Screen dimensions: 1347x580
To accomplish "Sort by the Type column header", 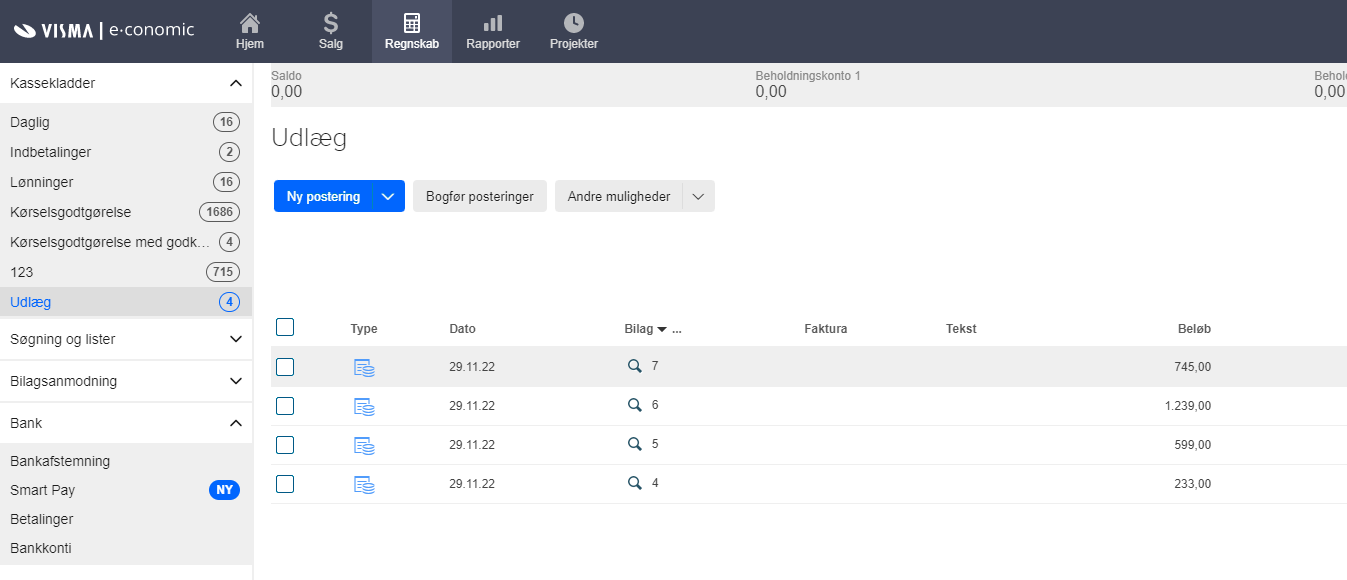I will [x=364, y=329].
